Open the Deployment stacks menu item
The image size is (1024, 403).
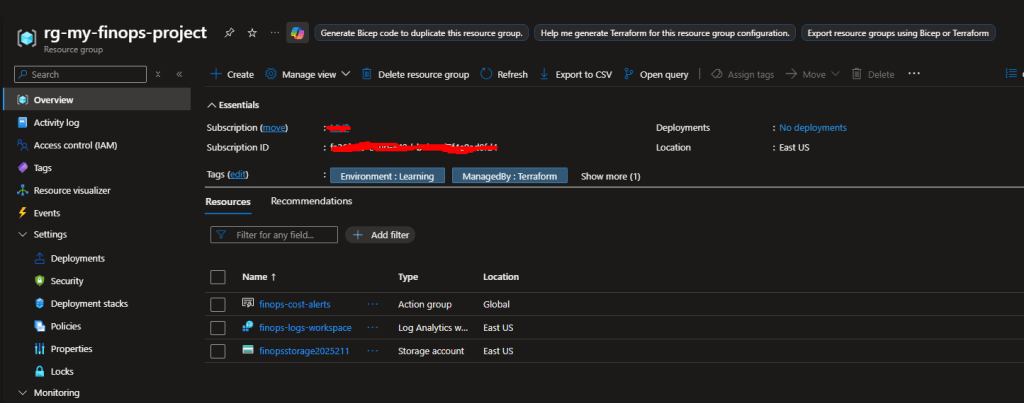[x=88, y=303]
